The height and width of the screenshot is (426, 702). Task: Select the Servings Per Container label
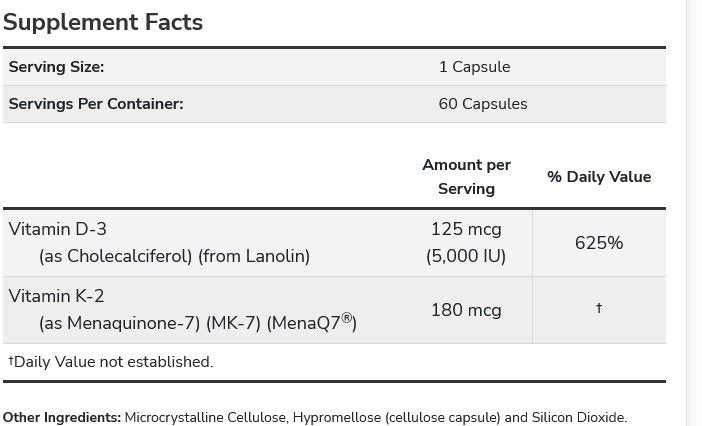click(x=96, y=104)
